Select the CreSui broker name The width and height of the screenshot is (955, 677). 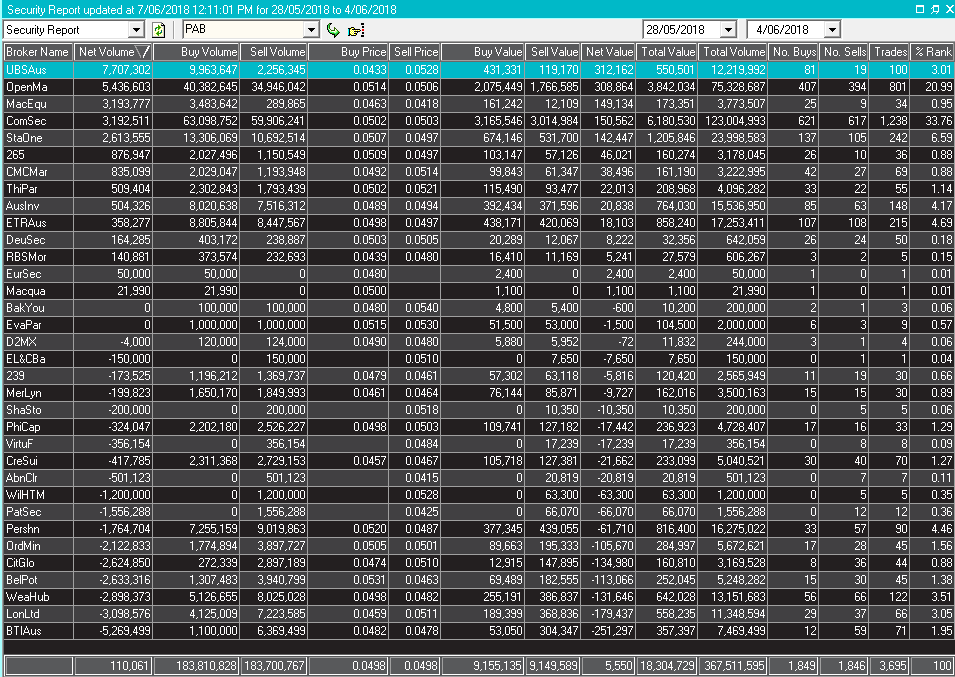click(x=22, y=462)
